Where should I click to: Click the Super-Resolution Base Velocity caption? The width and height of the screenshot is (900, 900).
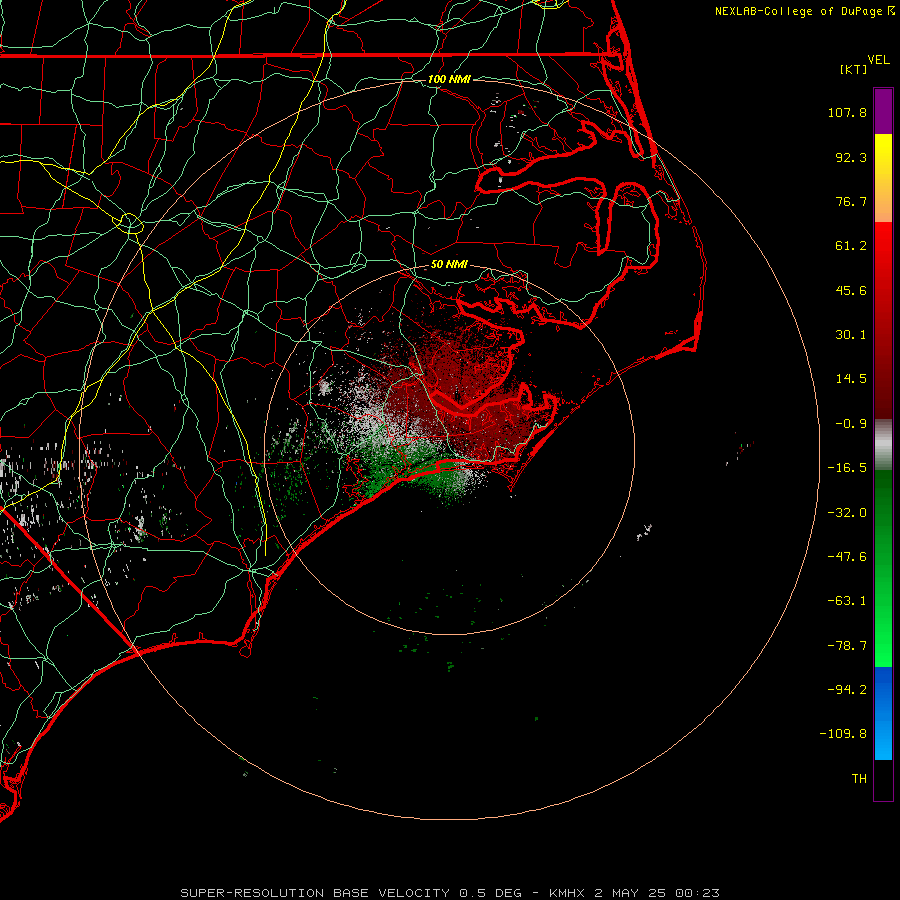coord(449,893)
